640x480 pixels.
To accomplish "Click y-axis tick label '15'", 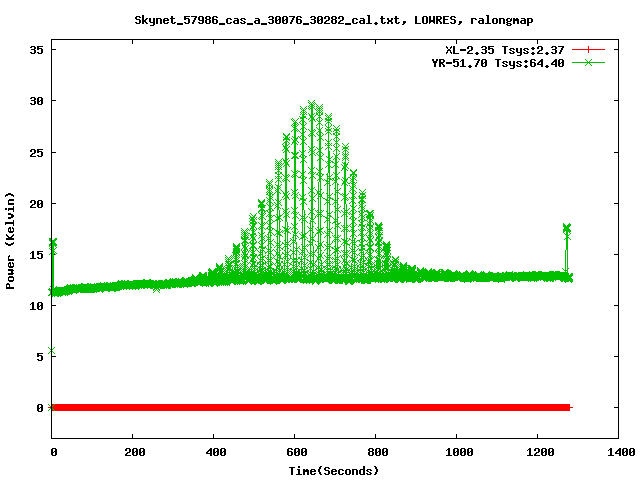I will tap(36, 255).
